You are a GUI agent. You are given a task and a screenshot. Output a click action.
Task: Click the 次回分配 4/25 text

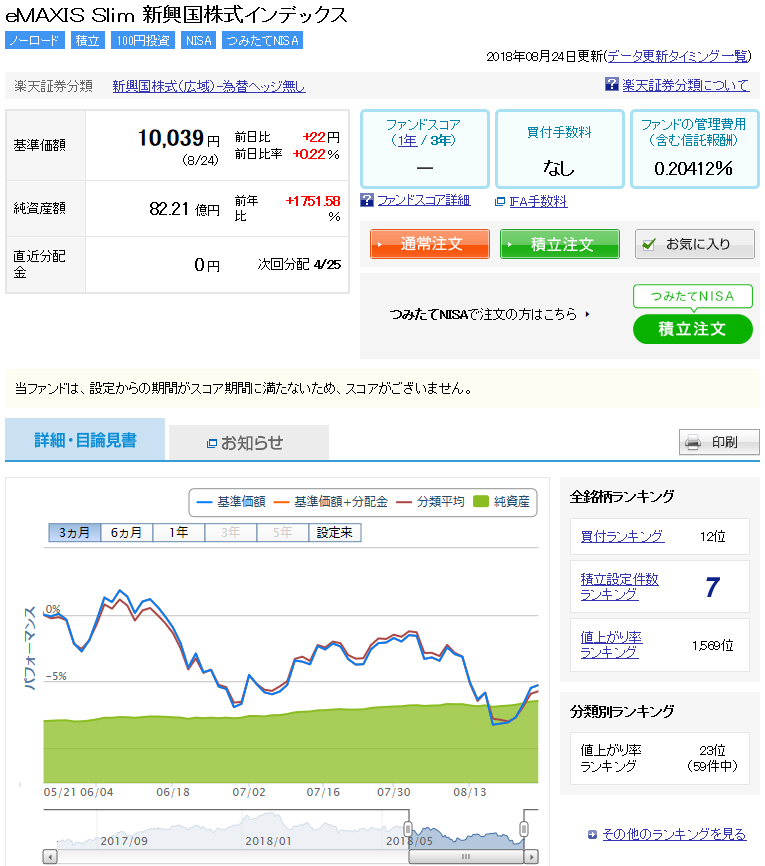point(299,265)
